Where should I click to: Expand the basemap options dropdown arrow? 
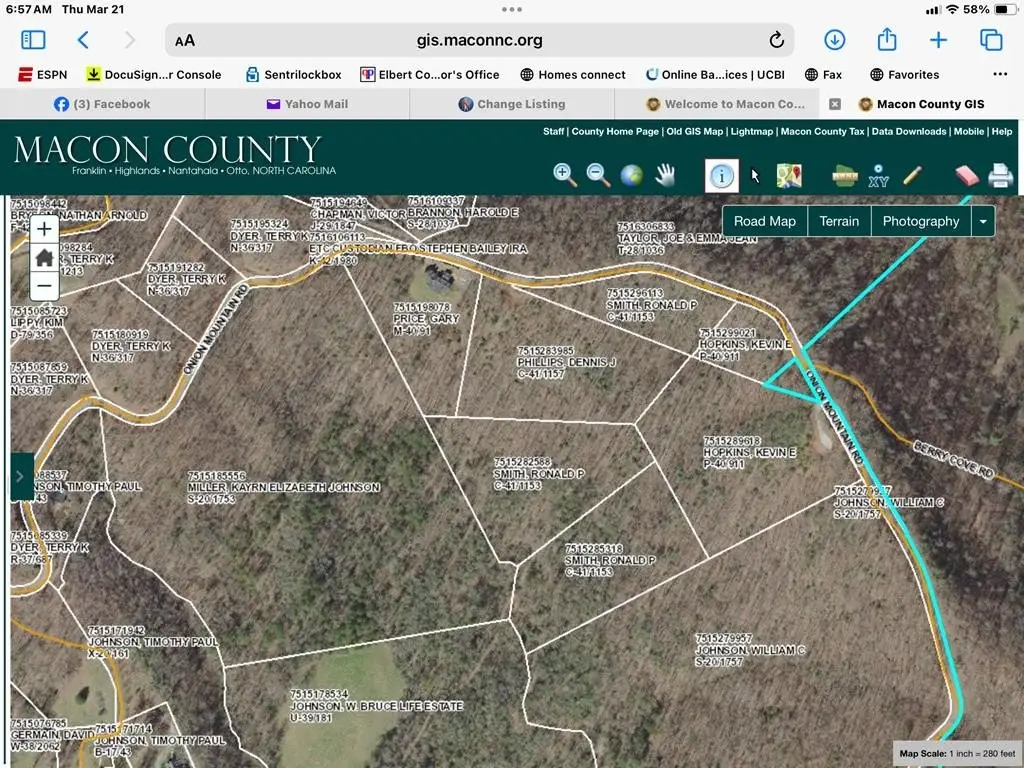(x=983, y=221)
